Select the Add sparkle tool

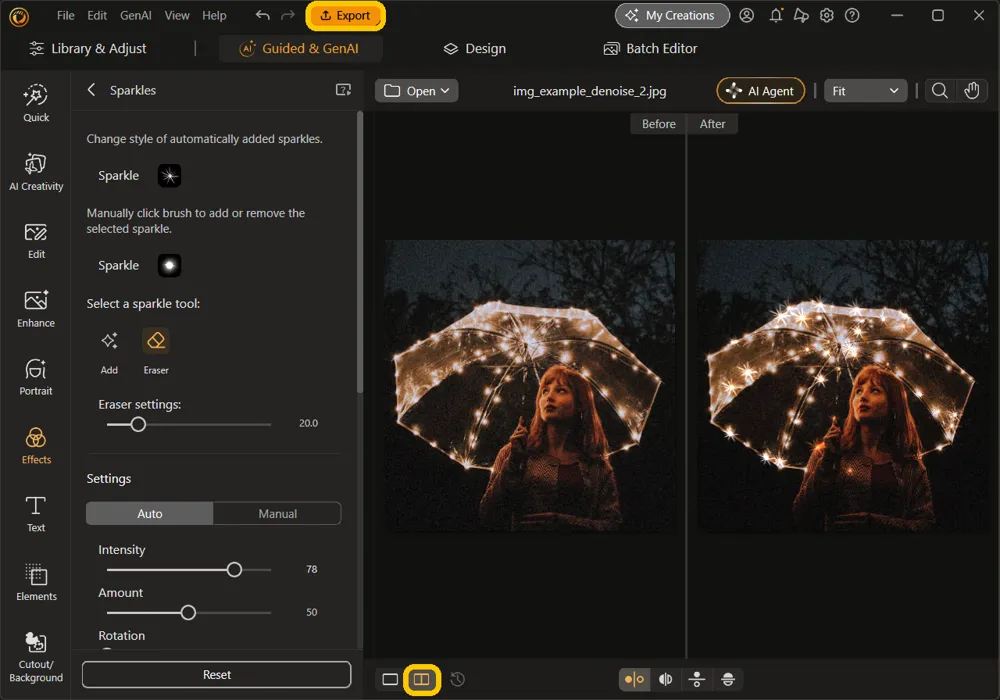(109, 351)
